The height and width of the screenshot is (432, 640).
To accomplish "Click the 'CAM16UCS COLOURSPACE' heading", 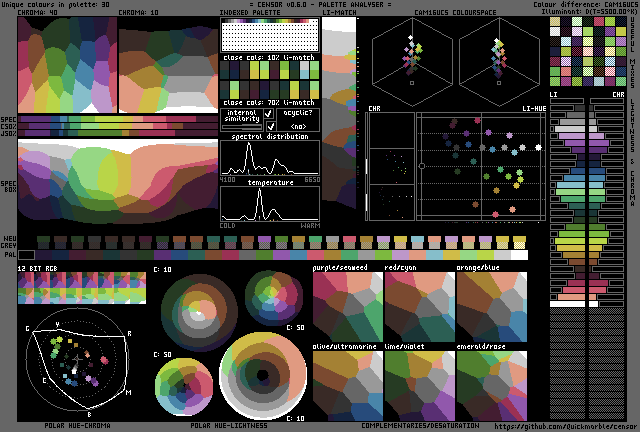I will [455, 12].
